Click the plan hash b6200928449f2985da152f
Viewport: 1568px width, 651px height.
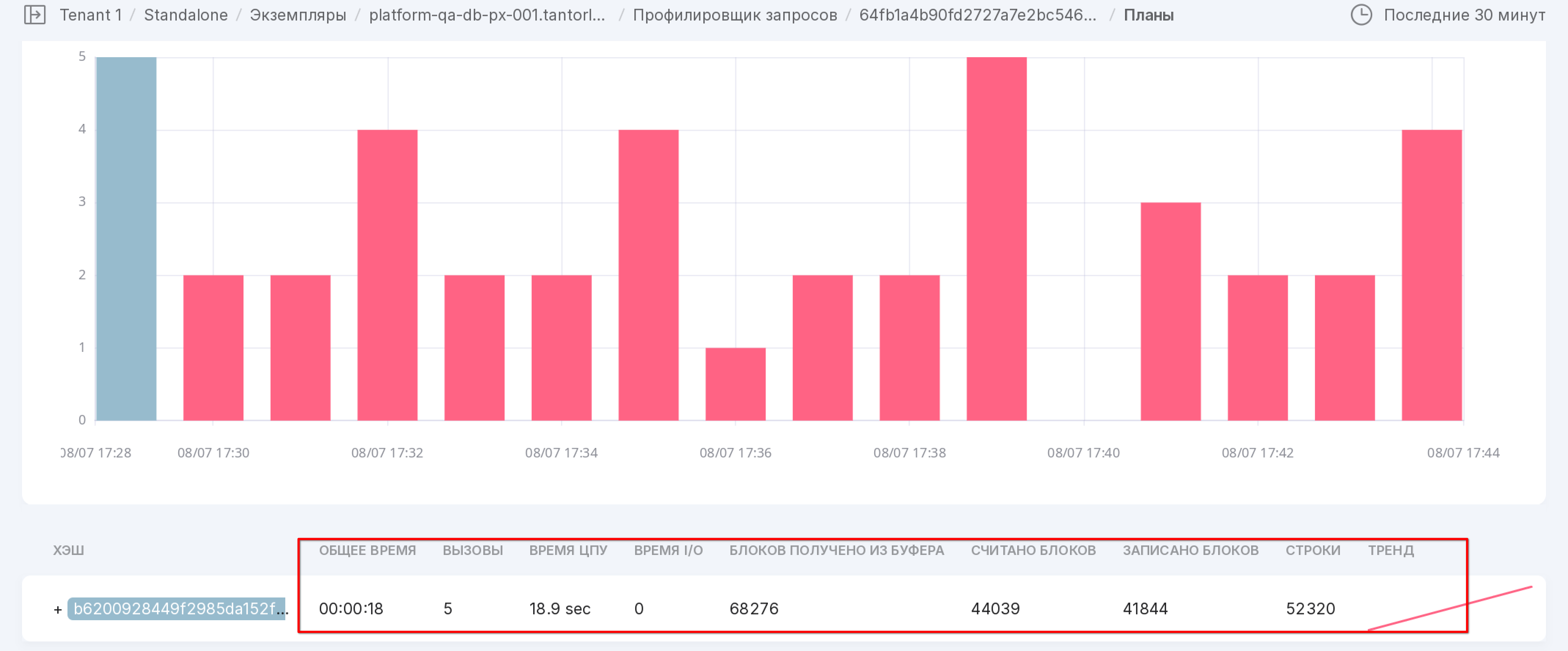coord(176,608)
